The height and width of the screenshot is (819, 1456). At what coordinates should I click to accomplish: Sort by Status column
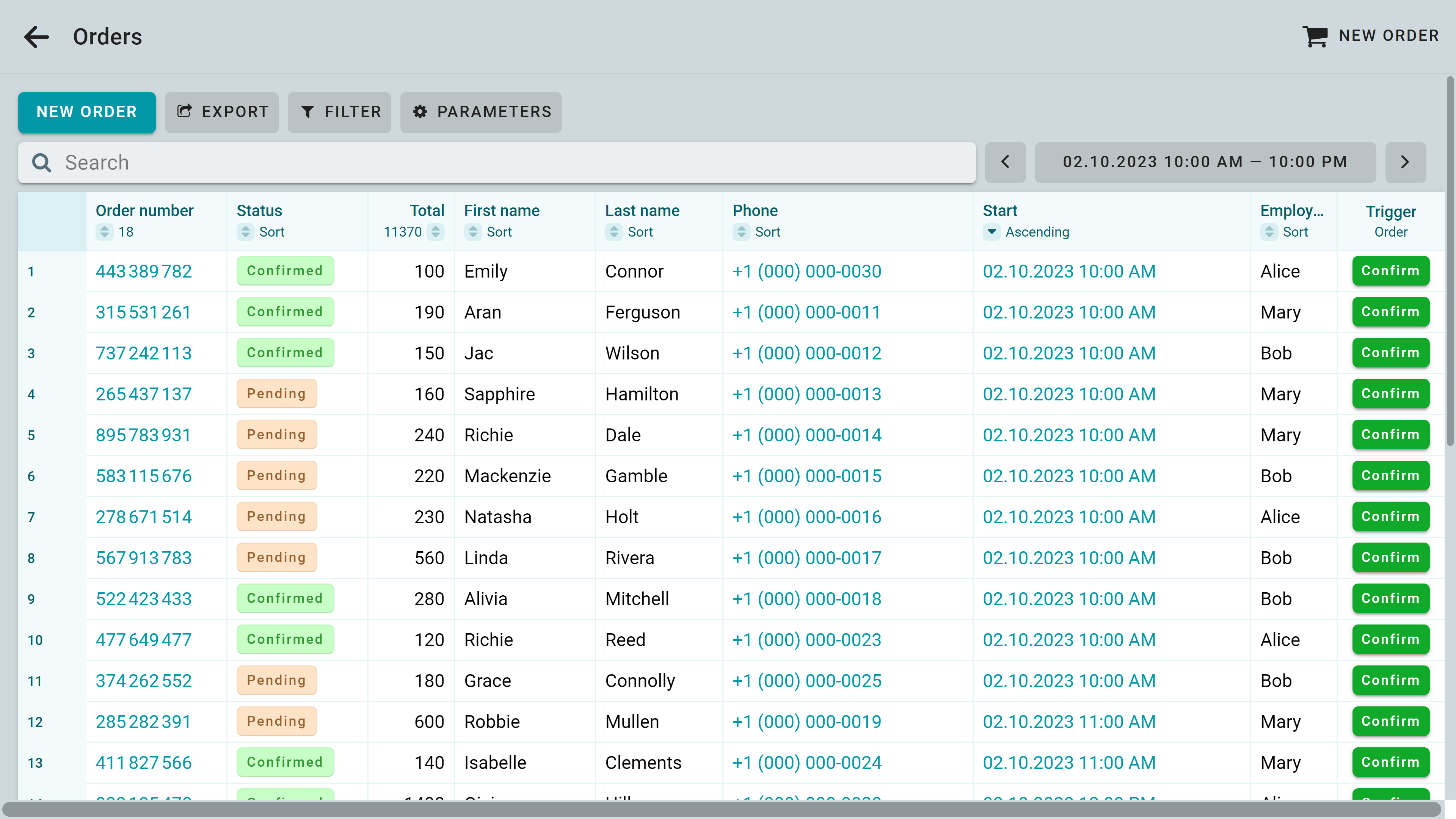[x=245, y=232]
